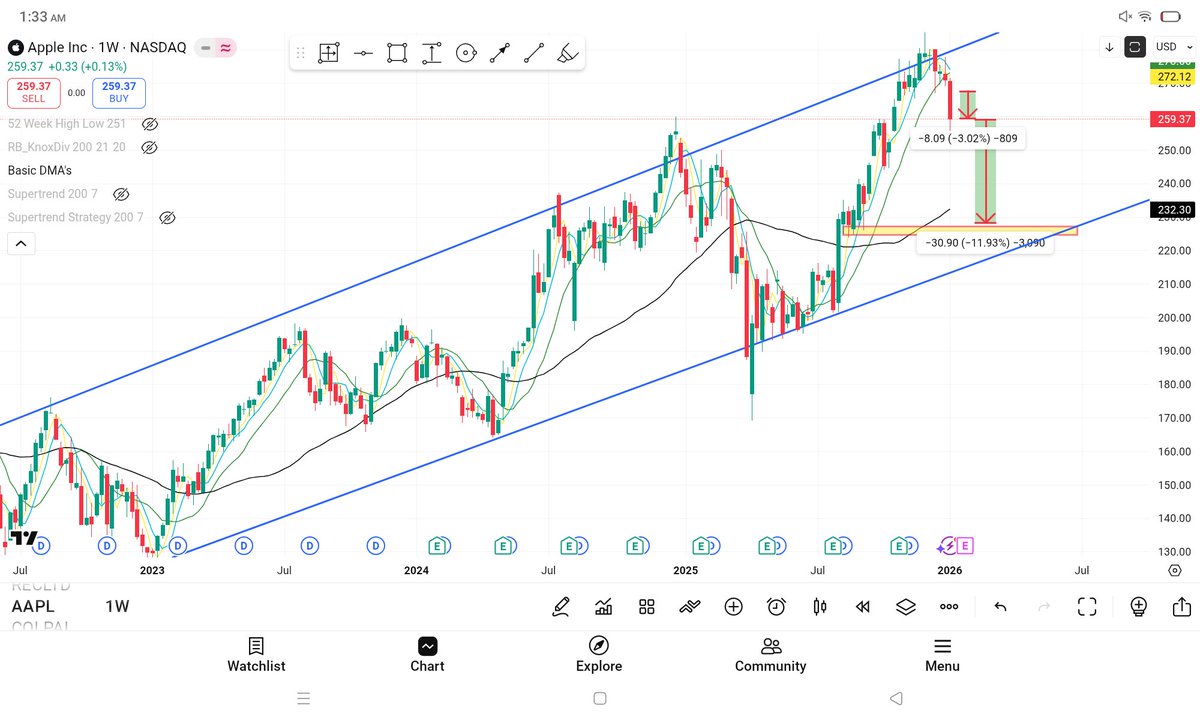The width and height of the screenshot is (1200, 720).
Task: Hide the RB_KnoxDiv indicator
Action: pyautogui.click(x=149, y=147)
